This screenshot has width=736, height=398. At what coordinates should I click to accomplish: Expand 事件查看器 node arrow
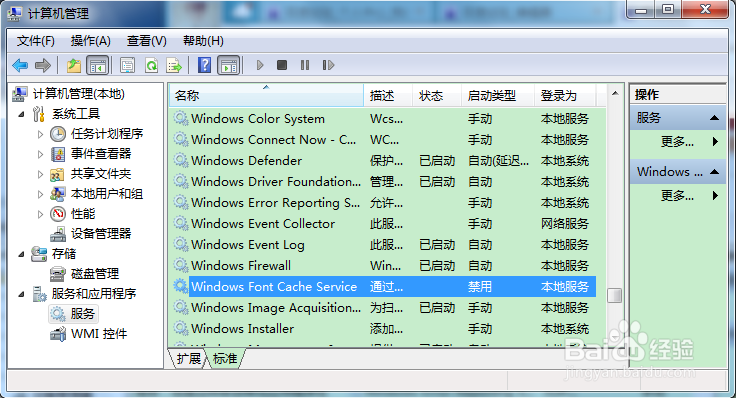(x=40, y=154)
